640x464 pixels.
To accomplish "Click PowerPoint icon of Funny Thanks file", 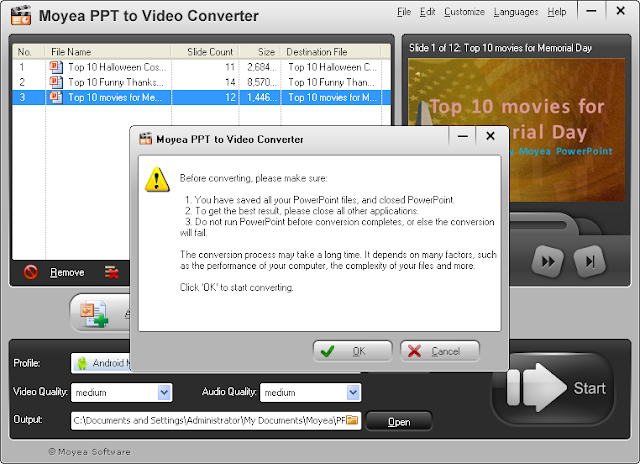I will click(x=56, y=82).
